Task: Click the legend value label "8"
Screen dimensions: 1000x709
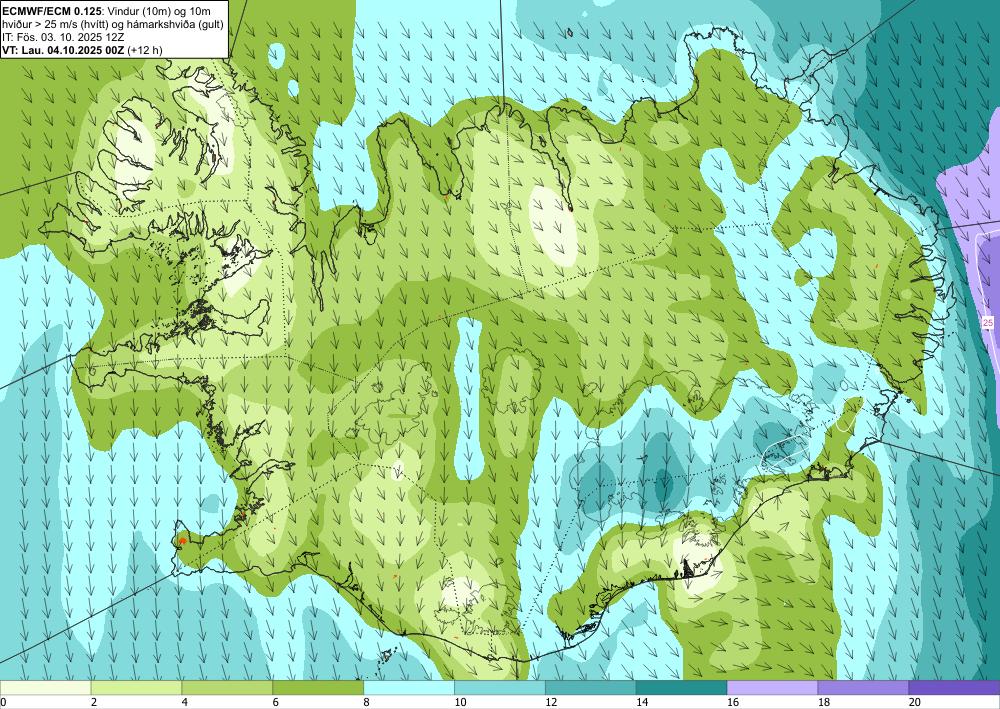Action: tap(367, 703)
